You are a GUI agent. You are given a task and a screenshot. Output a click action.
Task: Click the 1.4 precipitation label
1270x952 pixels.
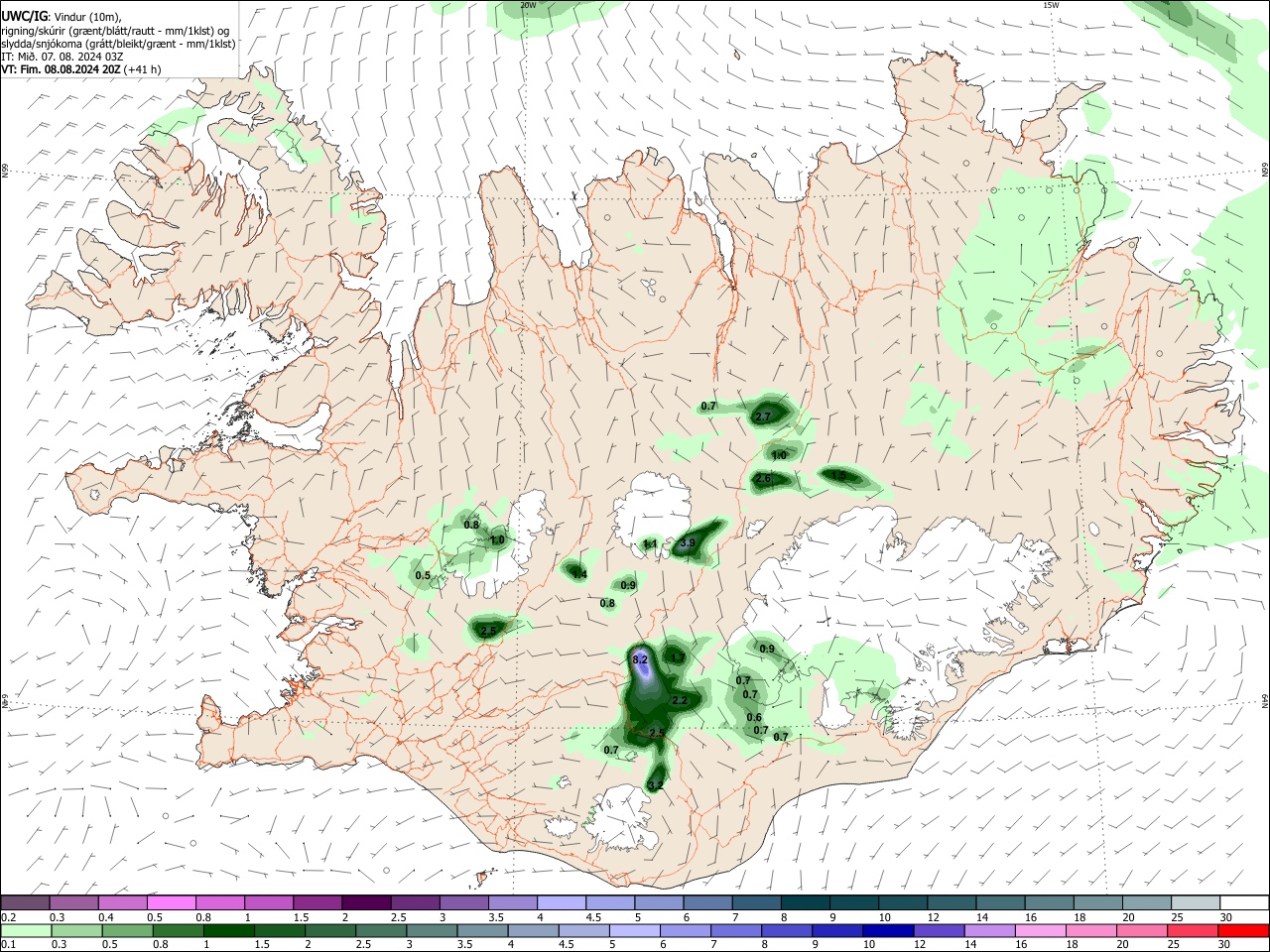click(579, 574)
